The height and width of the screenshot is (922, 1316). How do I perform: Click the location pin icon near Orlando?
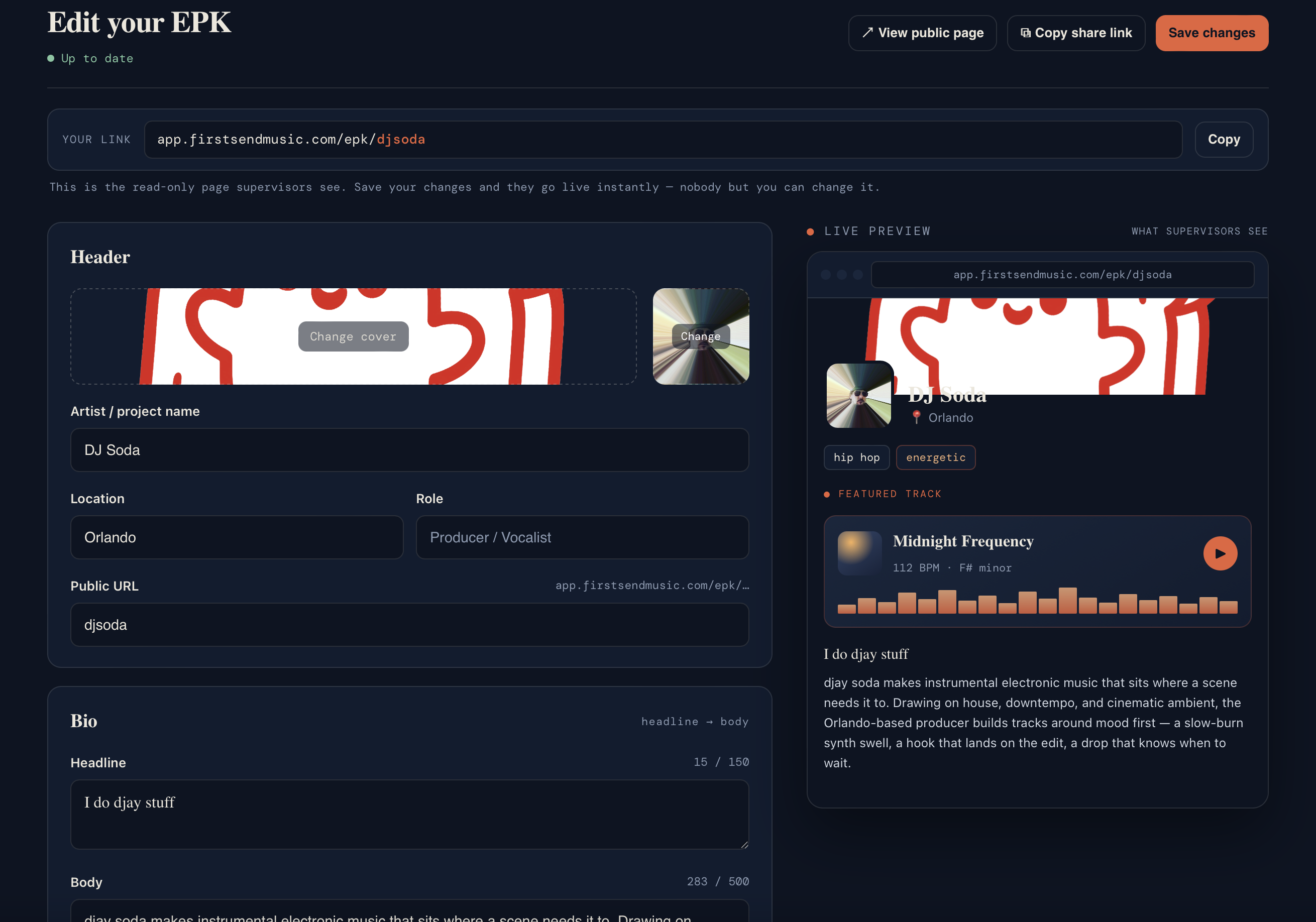tap(916, 417)
